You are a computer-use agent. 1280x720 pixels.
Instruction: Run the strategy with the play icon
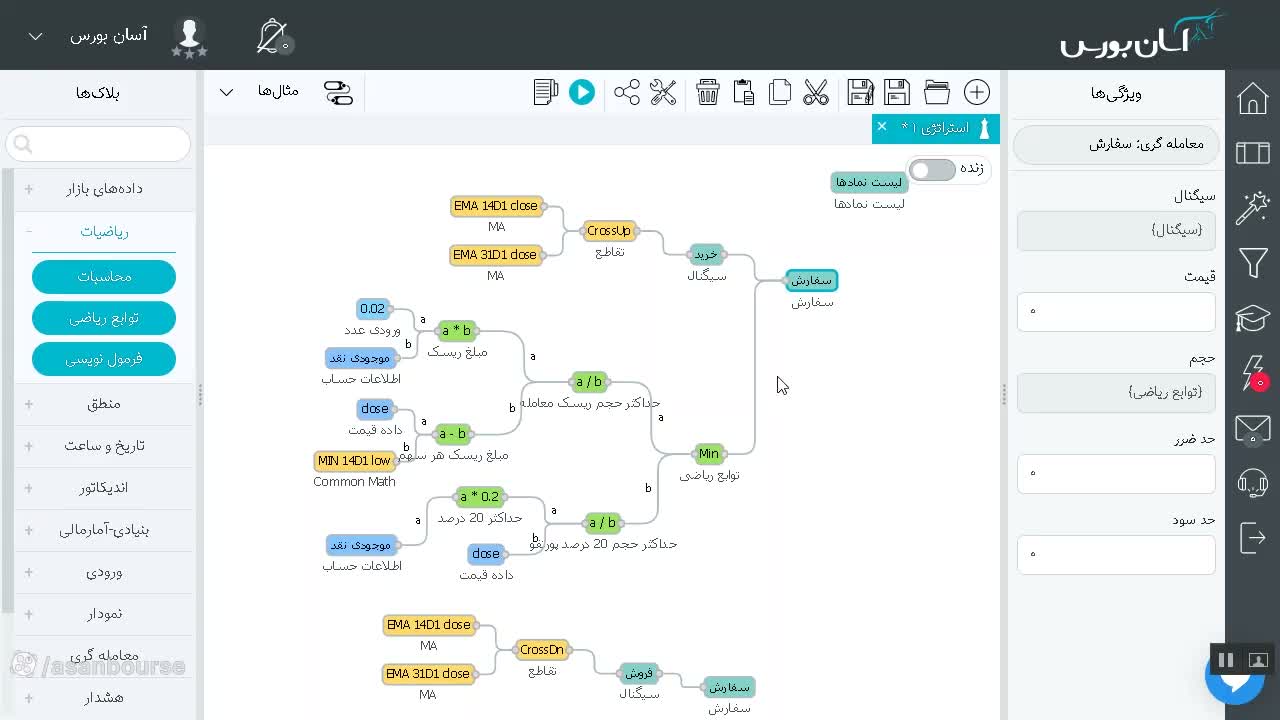[x=581, y=92]
